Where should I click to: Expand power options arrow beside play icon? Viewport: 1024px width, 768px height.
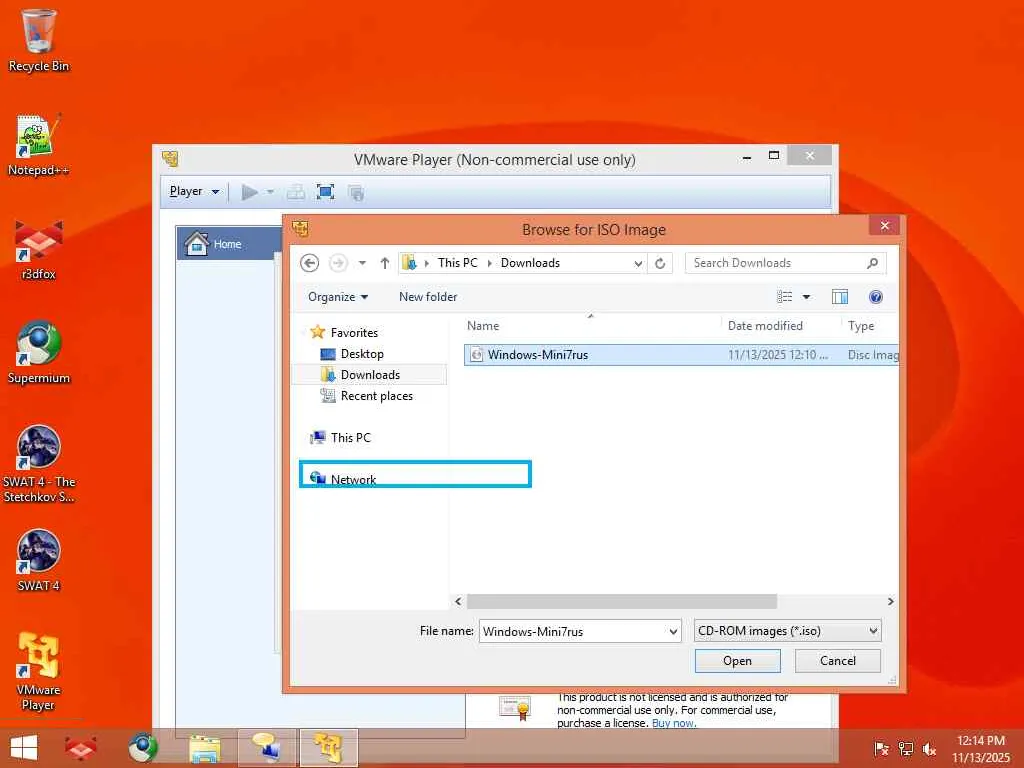tap(270, 192)
